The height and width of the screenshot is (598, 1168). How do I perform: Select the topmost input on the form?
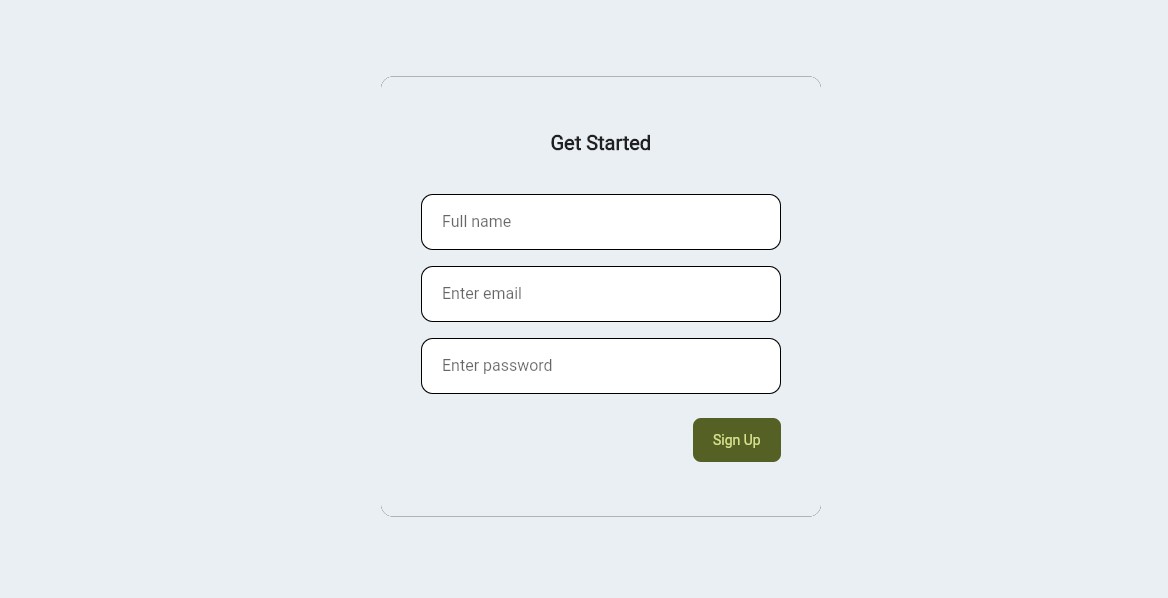(600, 221)
